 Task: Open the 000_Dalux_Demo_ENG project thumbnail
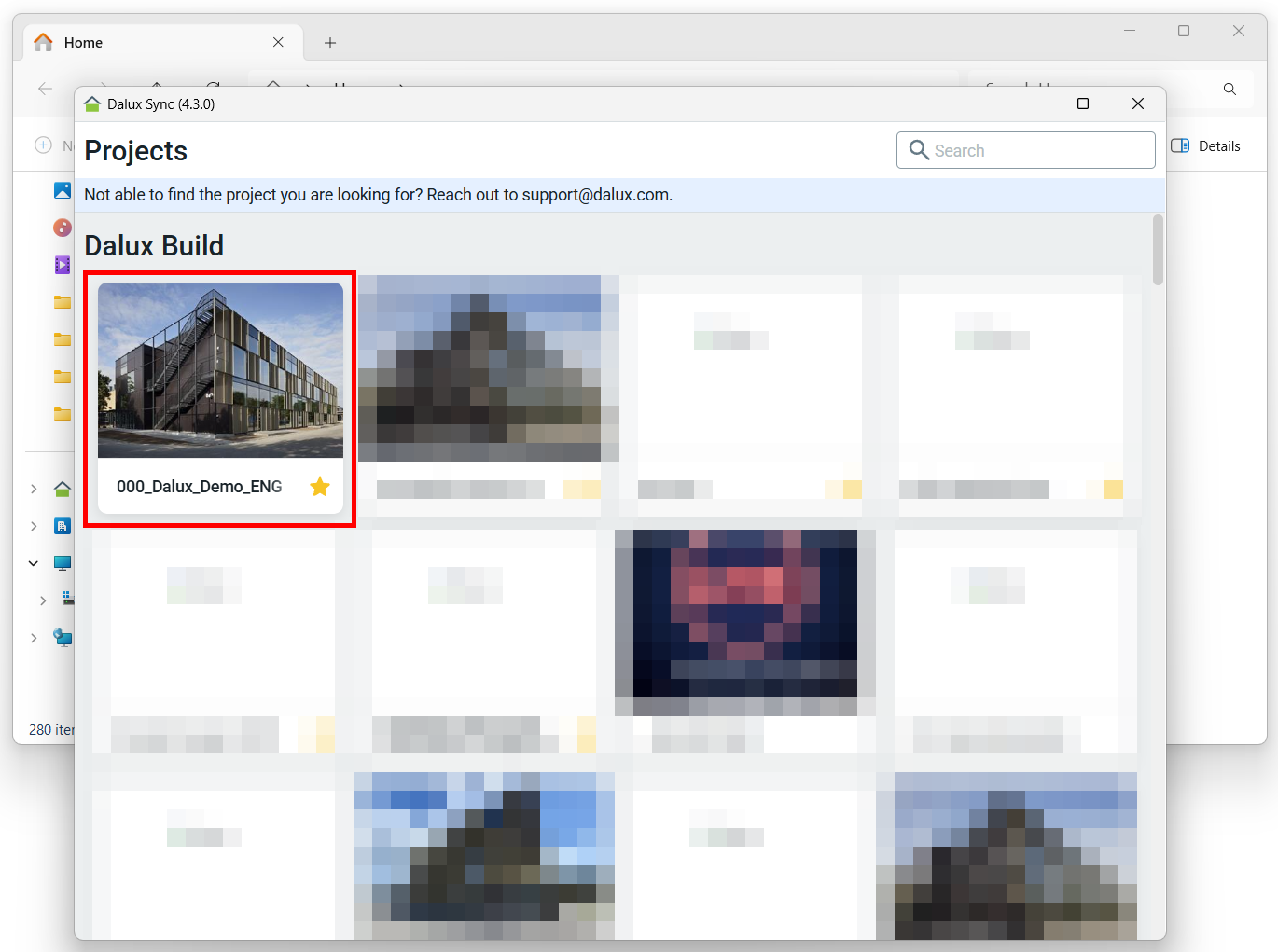220,370
